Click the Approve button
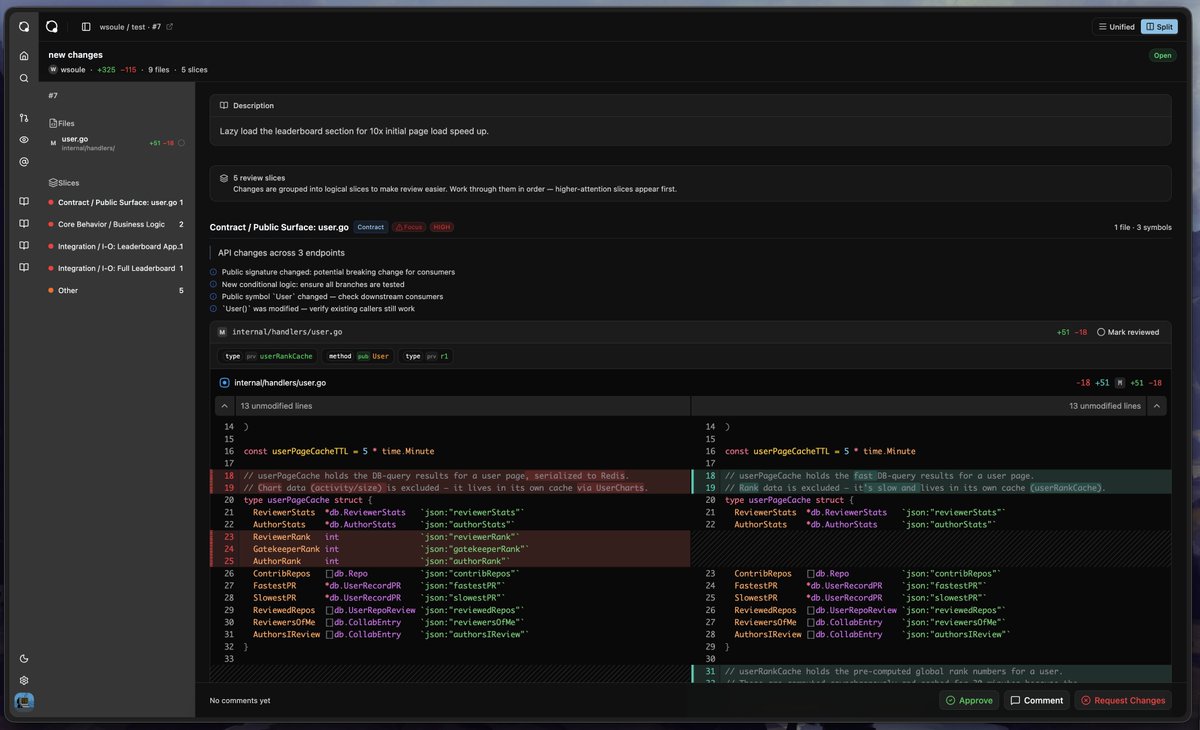The image size is (1200, 730). click(x=969, y=700)
